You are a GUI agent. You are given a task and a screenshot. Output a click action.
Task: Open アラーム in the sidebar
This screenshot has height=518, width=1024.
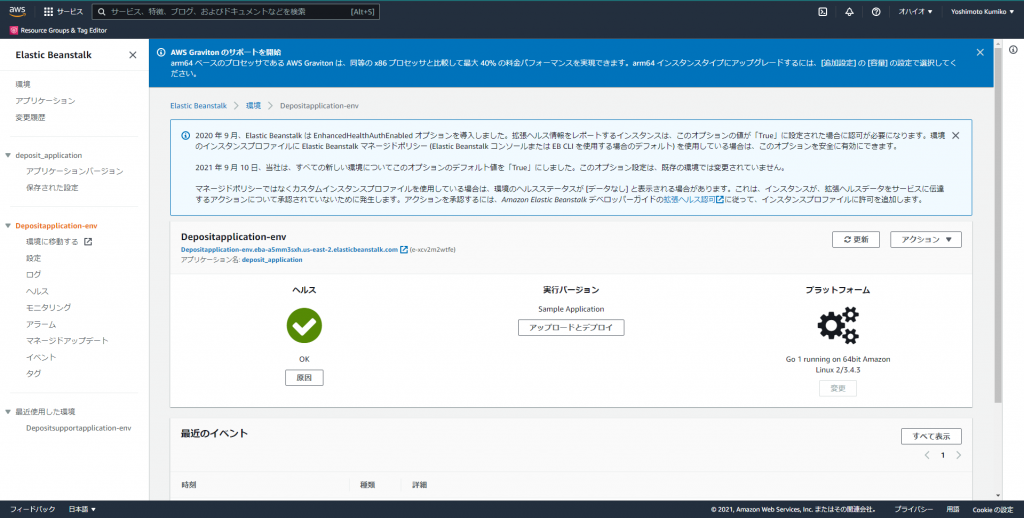coord(41,324)
